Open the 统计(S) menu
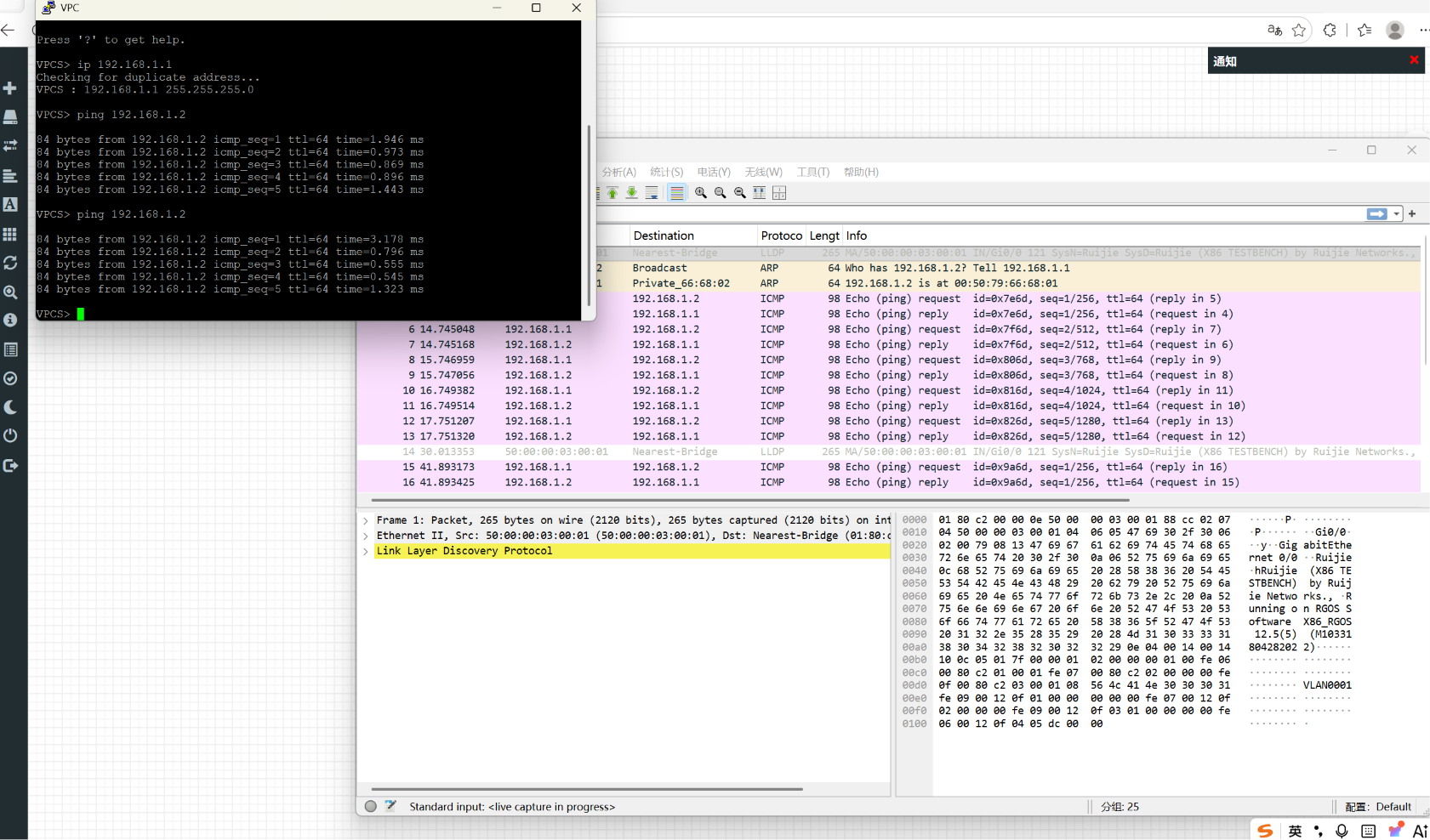The image size is (1430, 840). tap(666, 172)
